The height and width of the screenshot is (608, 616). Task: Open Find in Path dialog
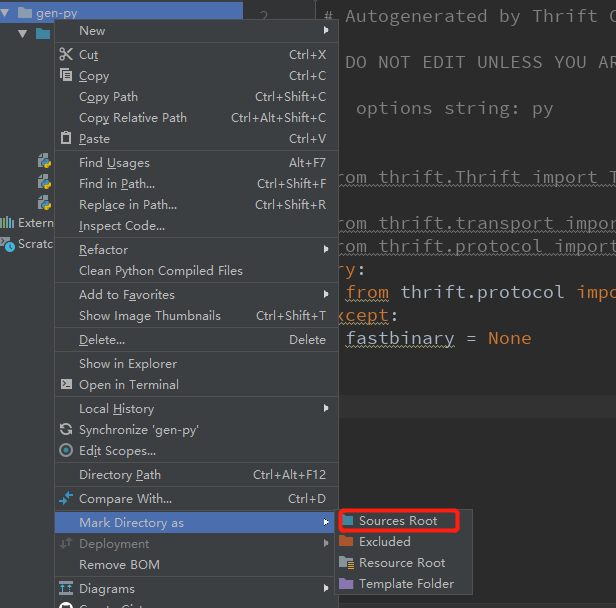[196, 183]
